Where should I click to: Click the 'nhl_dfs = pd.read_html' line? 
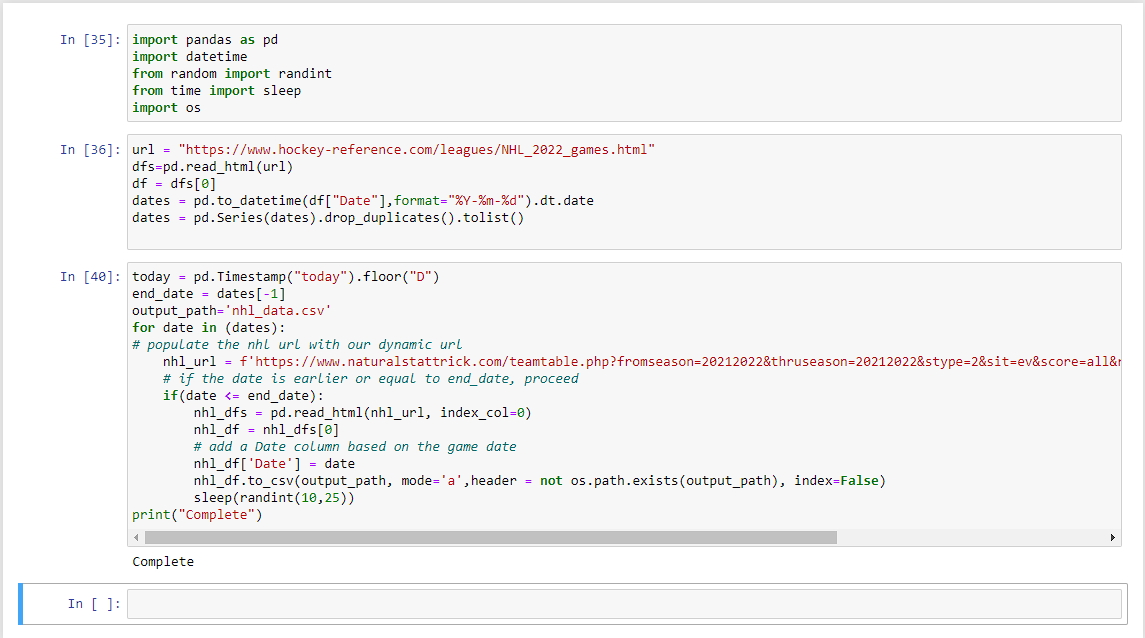(x=363, y=412)
